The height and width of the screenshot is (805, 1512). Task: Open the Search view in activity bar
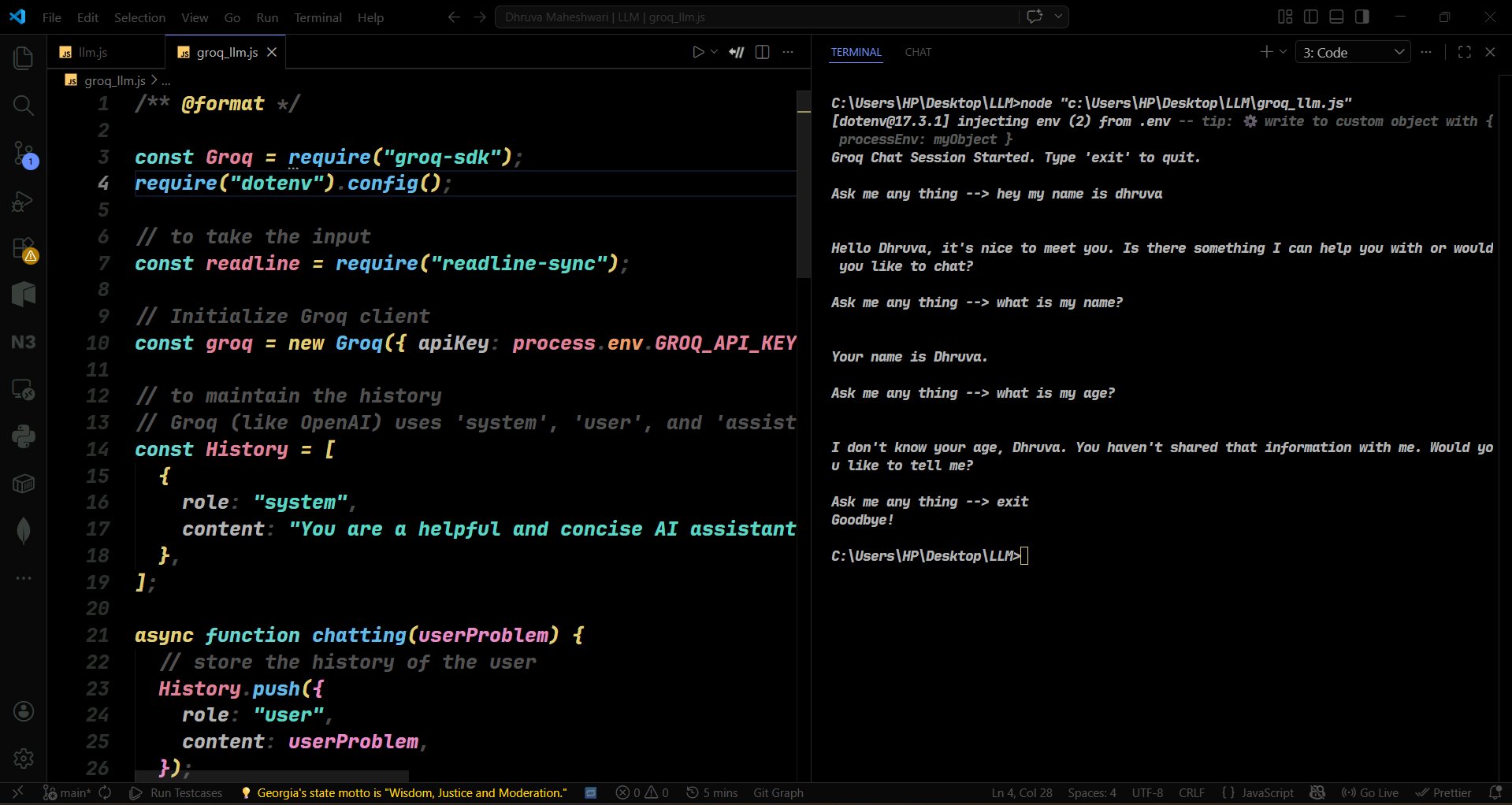click(x=24, y=106)
